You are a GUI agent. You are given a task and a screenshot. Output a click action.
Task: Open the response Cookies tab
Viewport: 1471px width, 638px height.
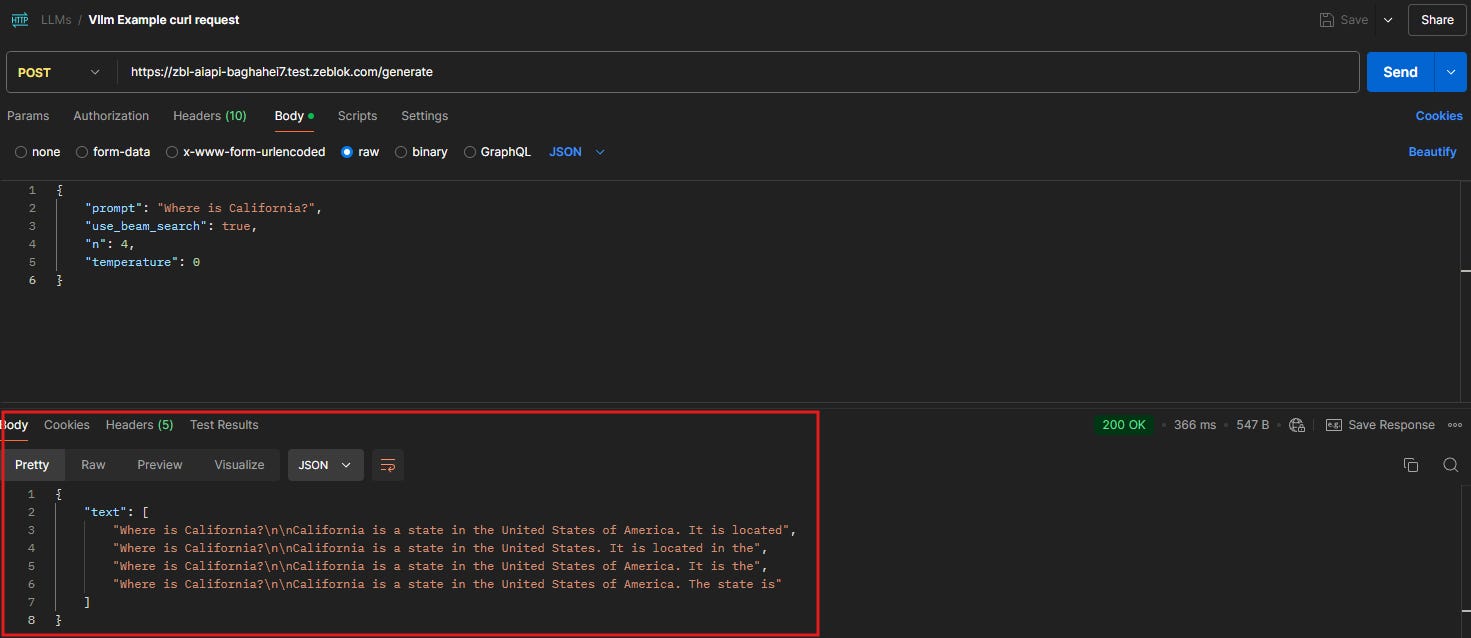(x=67, y=425)
